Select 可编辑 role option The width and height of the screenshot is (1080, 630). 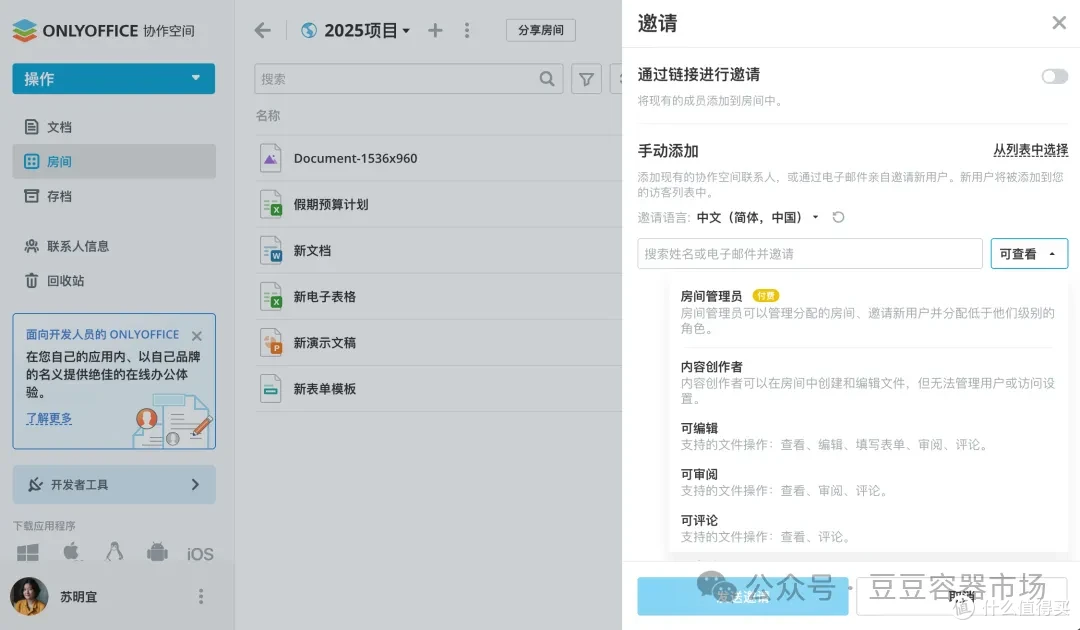coord(868,436)
